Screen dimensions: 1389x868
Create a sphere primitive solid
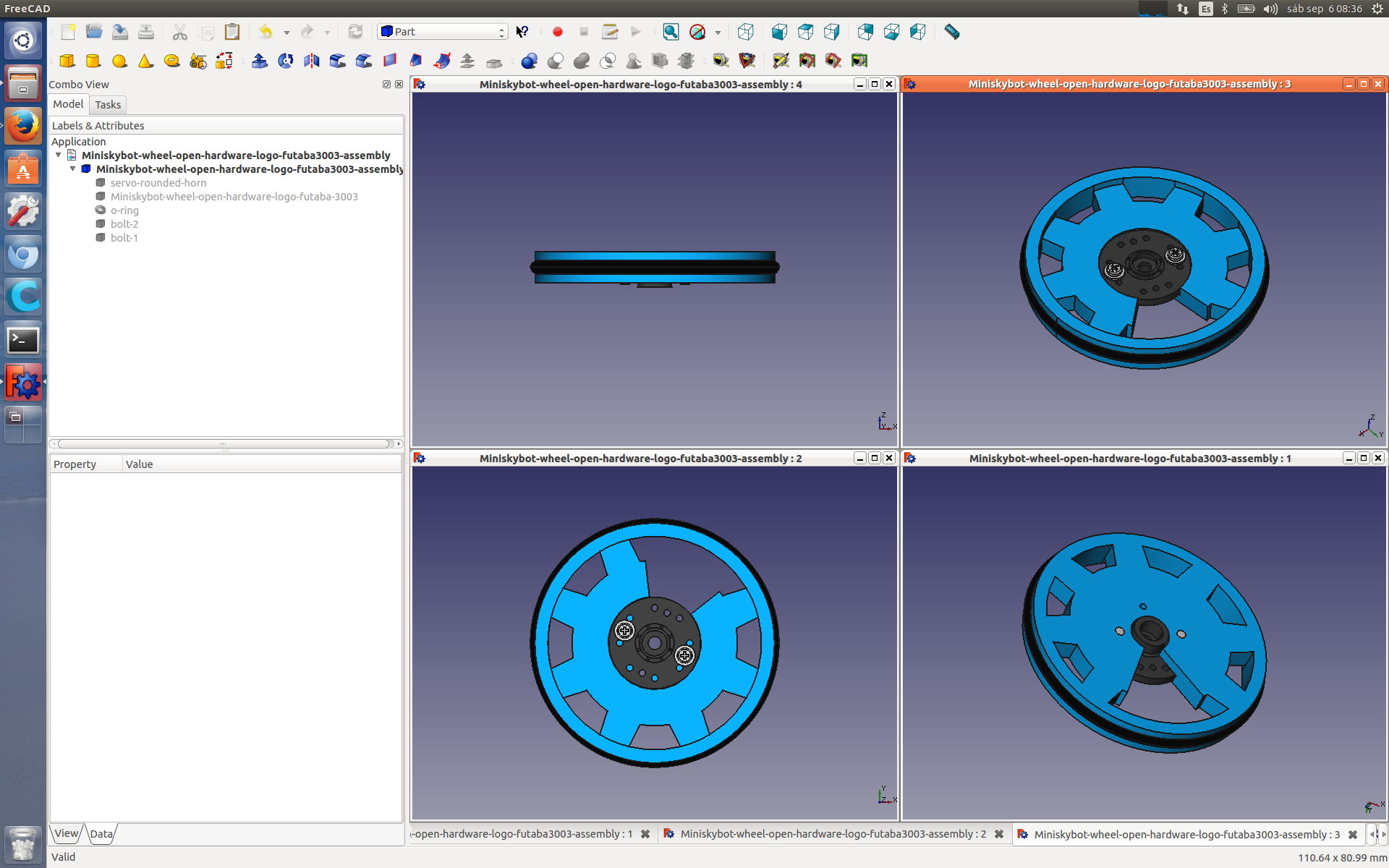(x=119, y=61)
